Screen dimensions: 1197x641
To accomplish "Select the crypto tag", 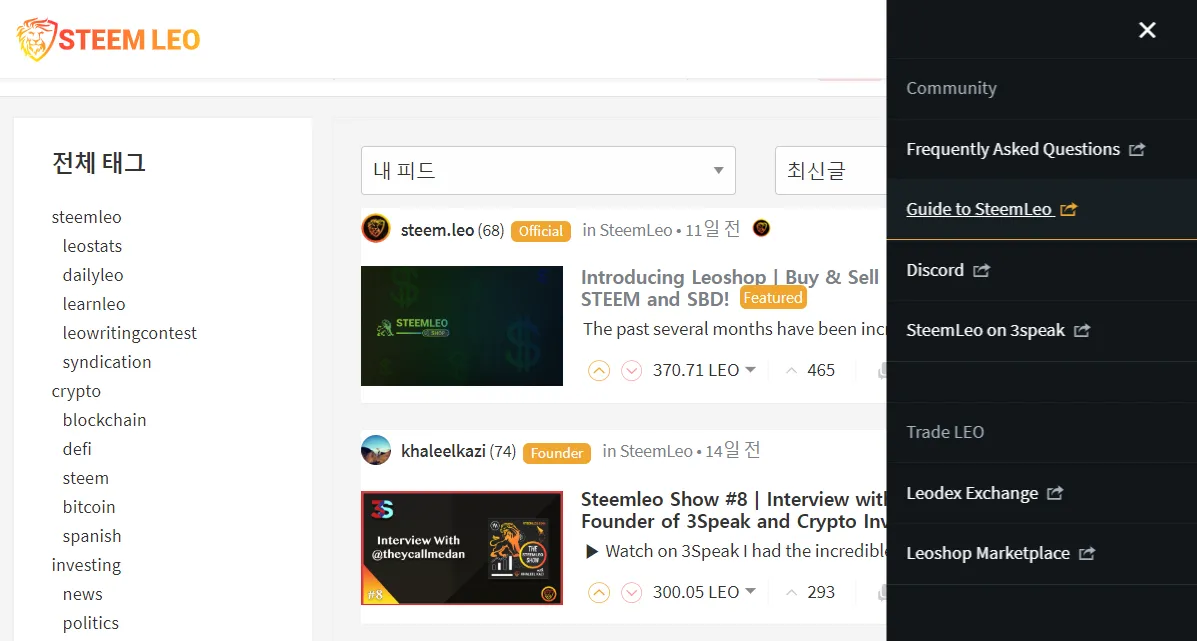I will [x=76, y=391].
